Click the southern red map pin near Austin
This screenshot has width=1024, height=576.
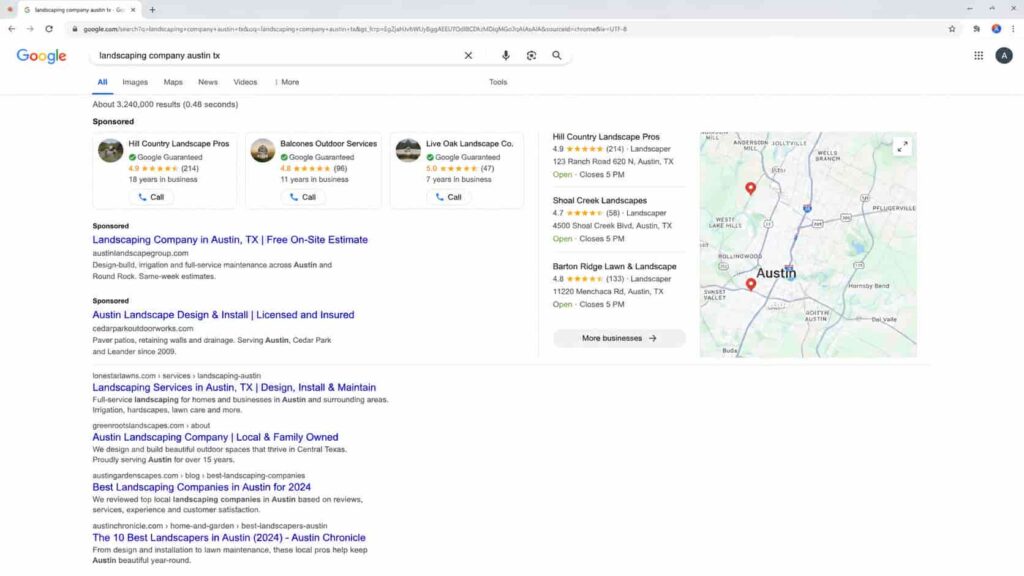(x=751, y=284)
